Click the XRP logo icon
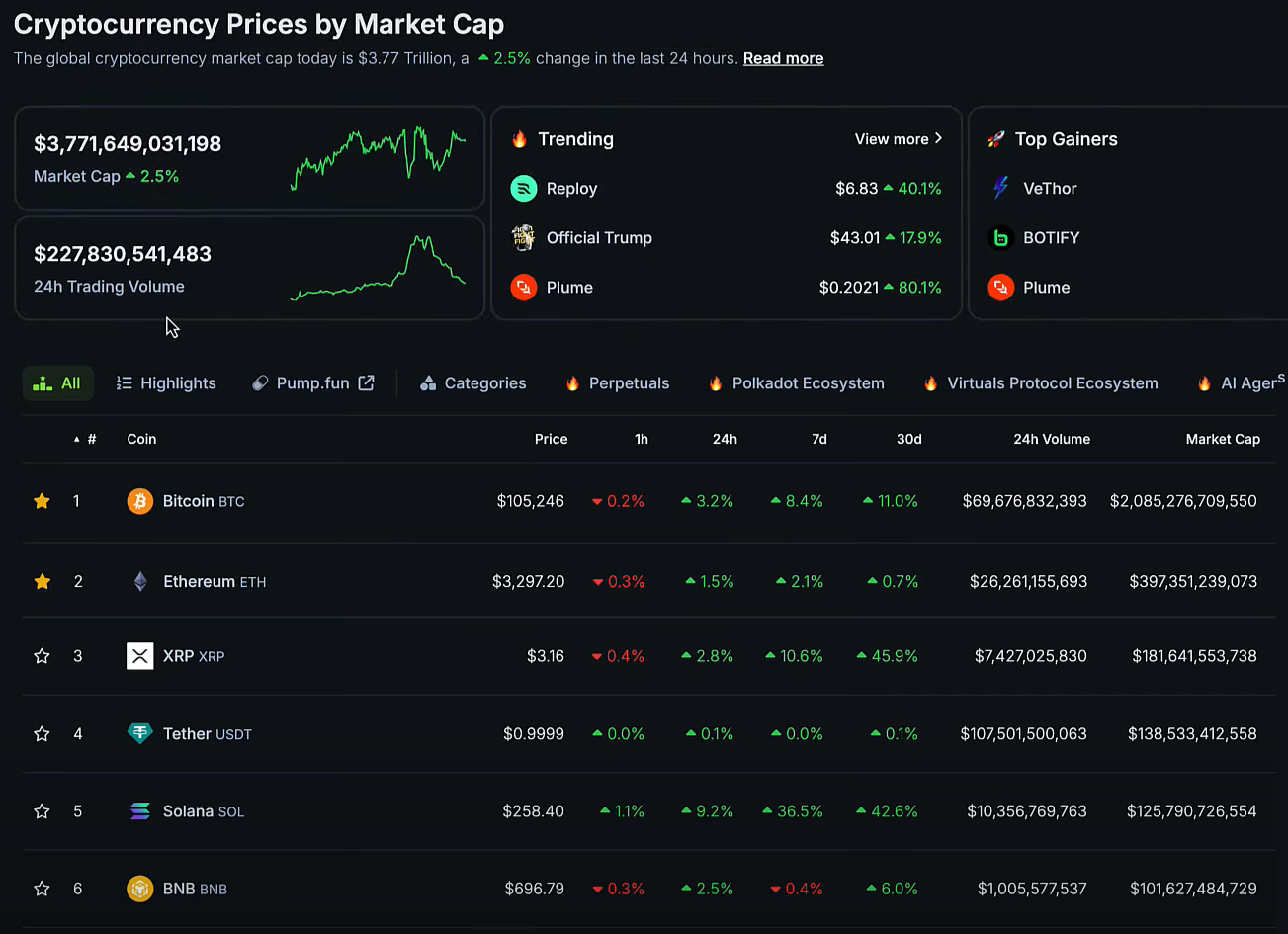This screenshot has height=934, width=1288. point(140,656)
